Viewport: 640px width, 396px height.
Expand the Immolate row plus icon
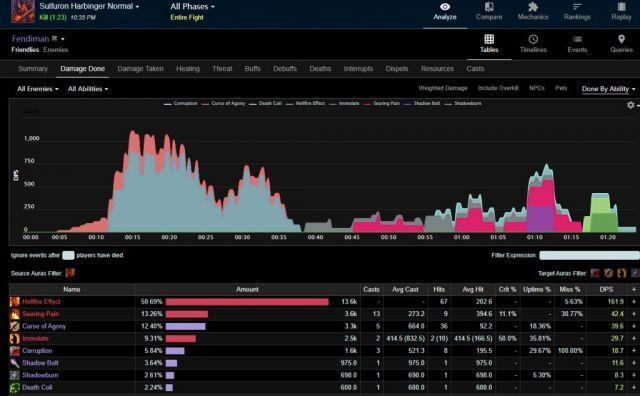(634, 338)
